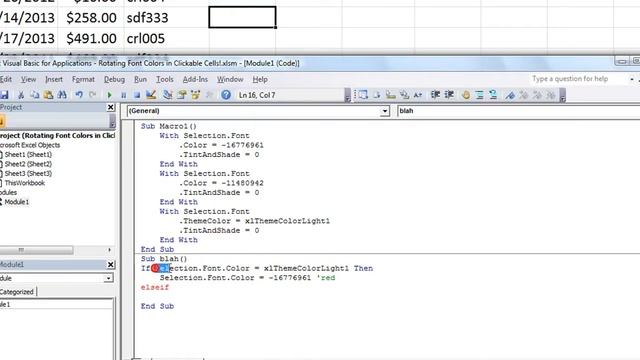Image resolution: width=640 pixels, height=360 pixels.
Task: Open the Format menu
Action: click(x=83, y=79)
